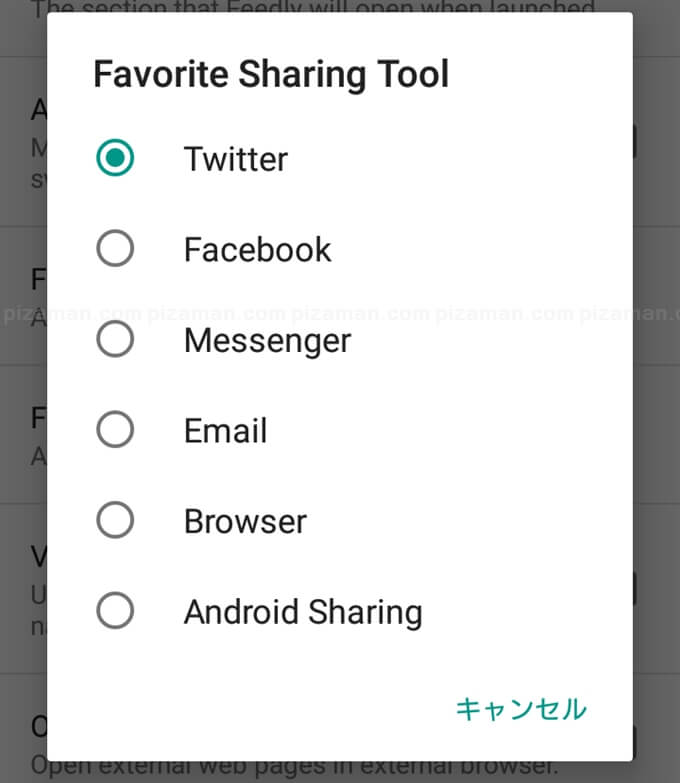Choose the Android Sharing radio button
The width and height of the screenshot is (680, 783).
click(x=115, y=611)
